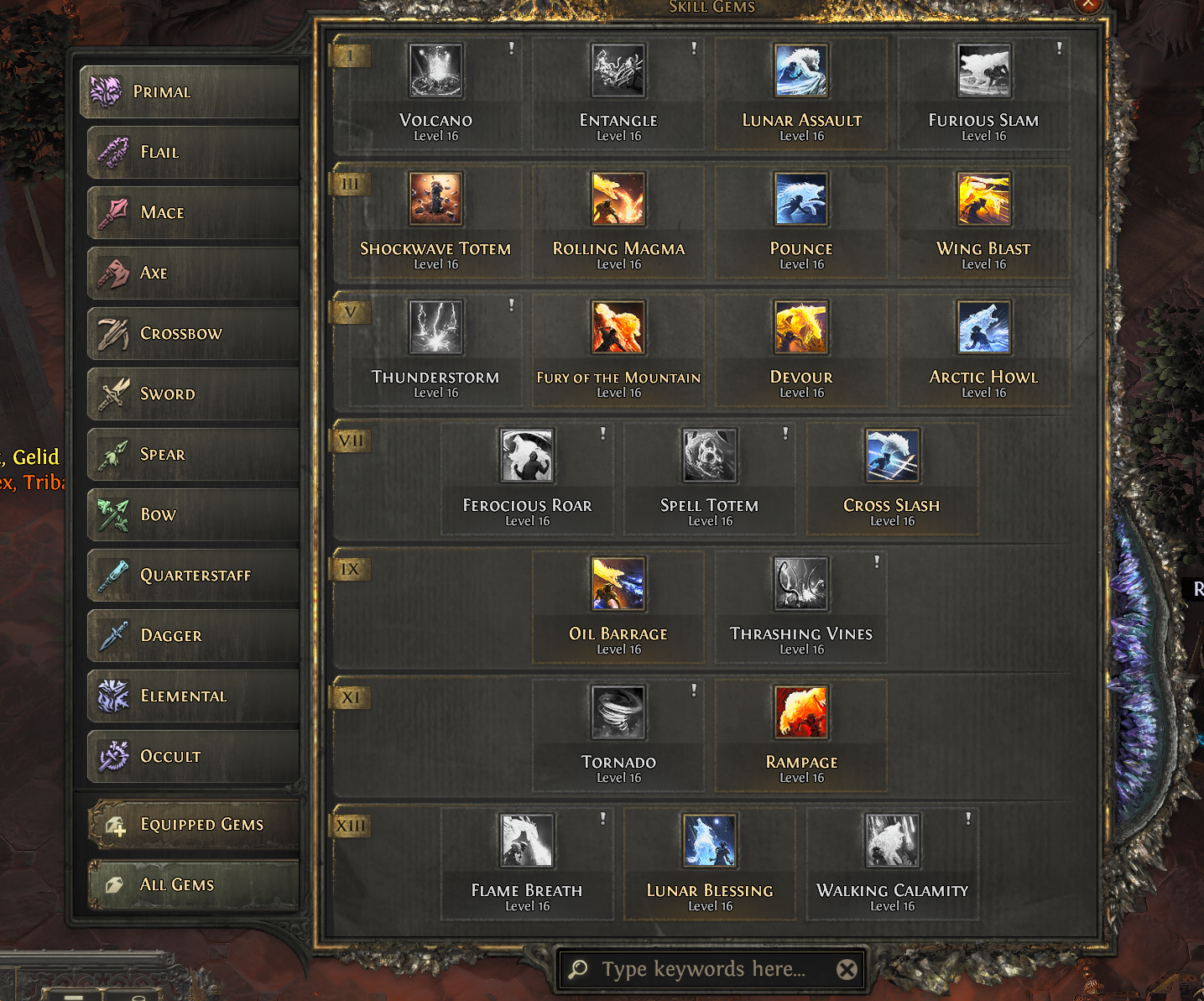The image size is (1204, 1001).
Task: Pick the Shockwave Totem skill icon
Action: 435,199
